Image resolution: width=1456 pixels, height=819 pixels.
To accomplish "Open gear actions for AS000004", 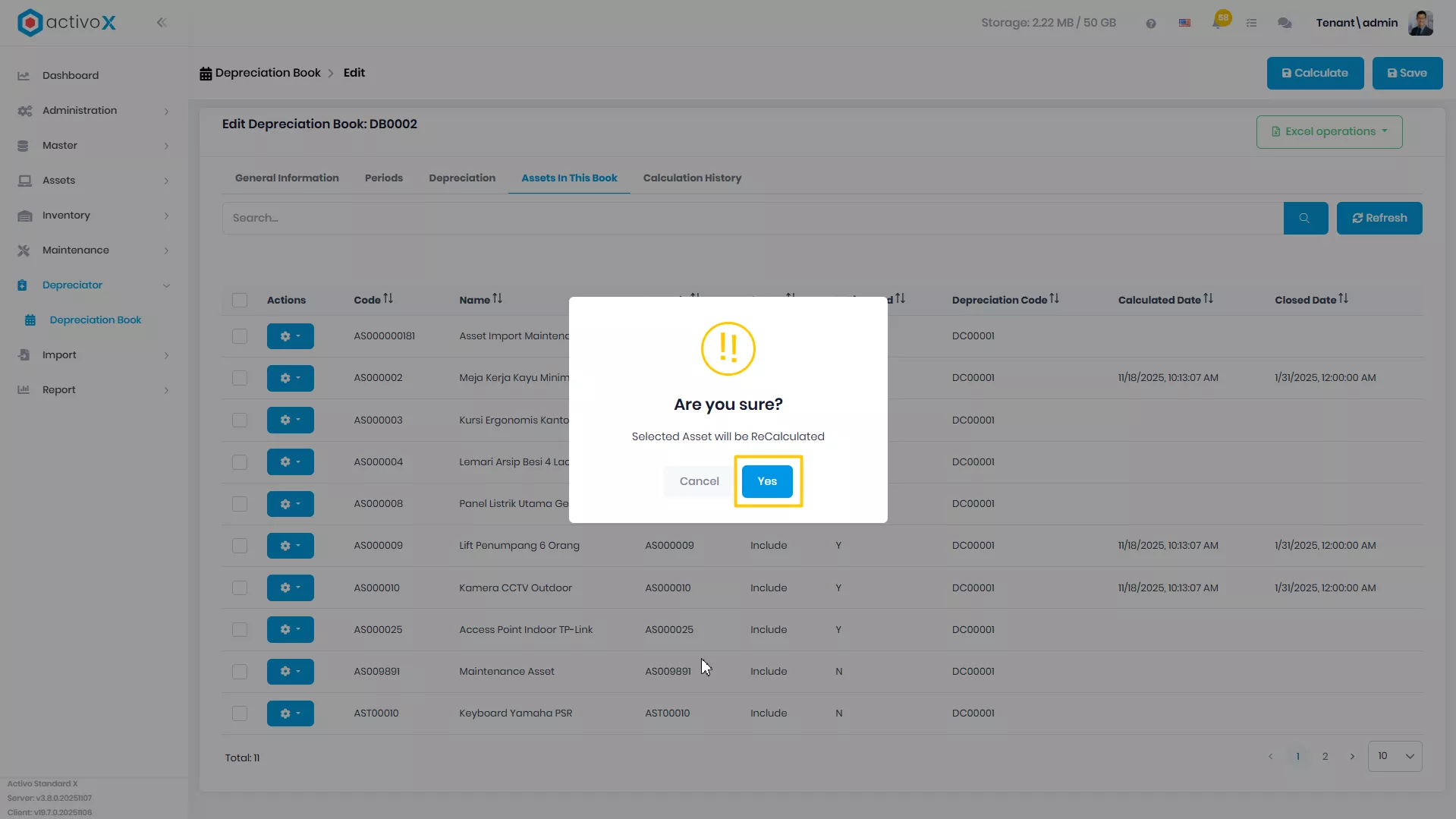I will click(x=290, y=461).
